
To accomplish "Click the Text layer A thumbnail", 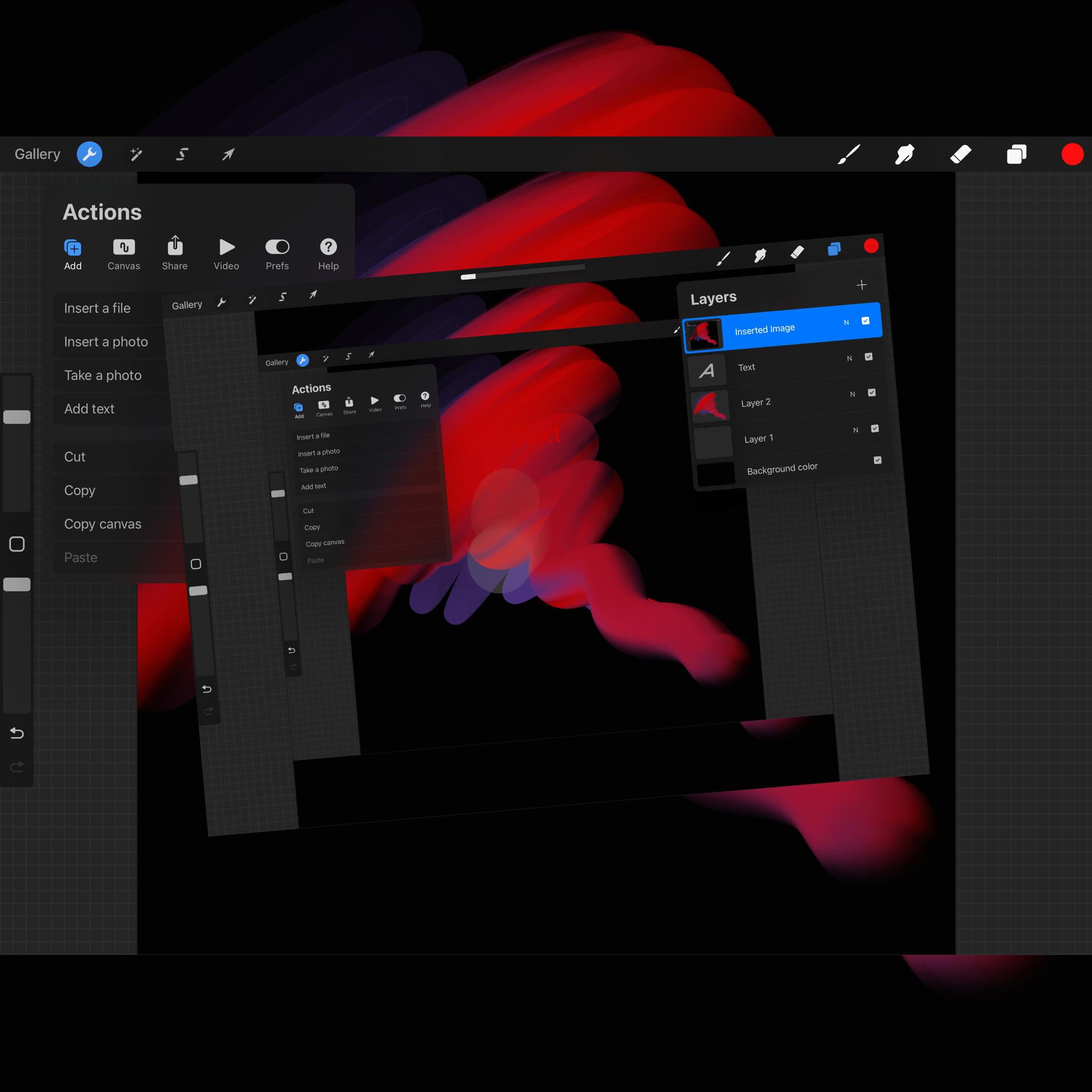I will [707, 371].
